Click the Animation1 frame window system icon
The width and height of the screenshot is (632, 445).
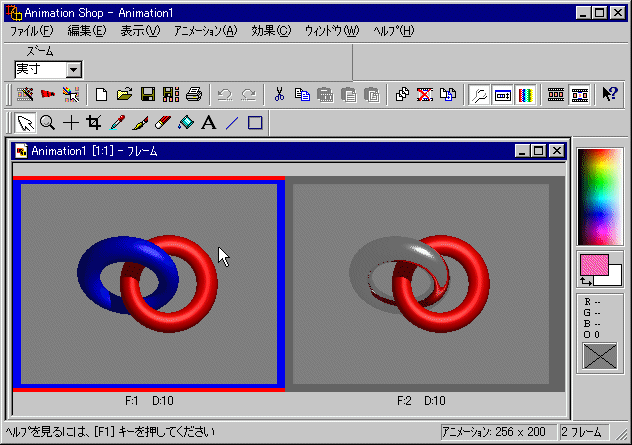pos(21,151)
